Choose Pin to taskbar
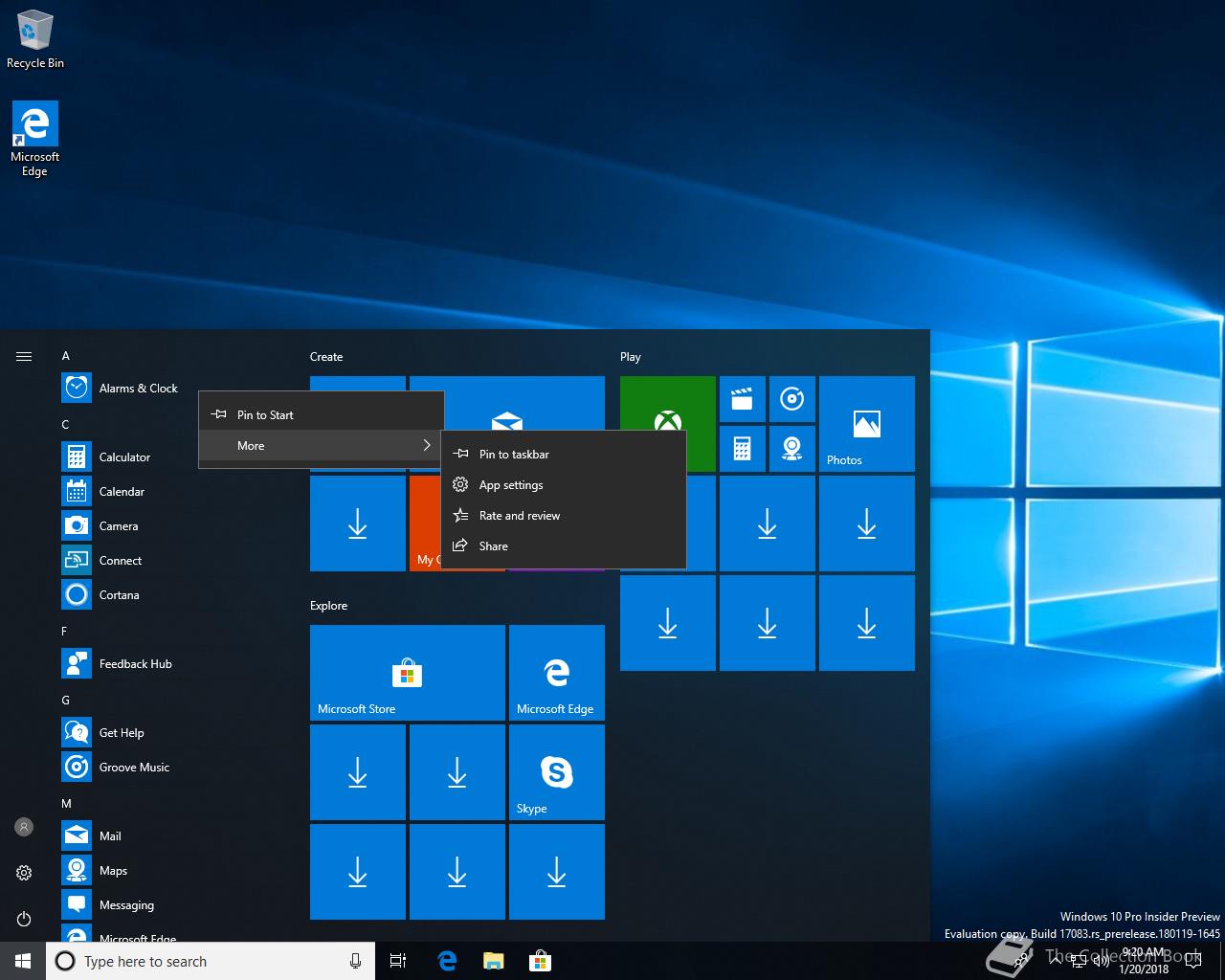The image size is (1225, 980). click(x=564, y=454)
